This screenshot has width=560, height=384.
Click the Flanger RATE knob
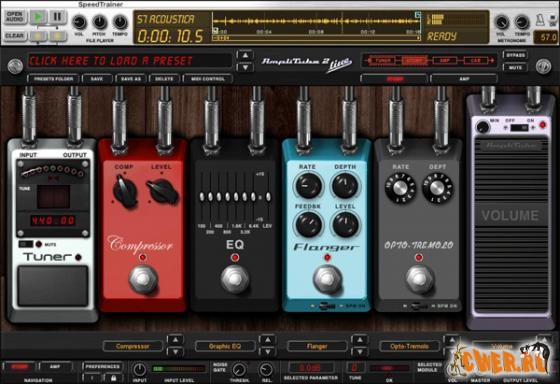click(308, 186)
